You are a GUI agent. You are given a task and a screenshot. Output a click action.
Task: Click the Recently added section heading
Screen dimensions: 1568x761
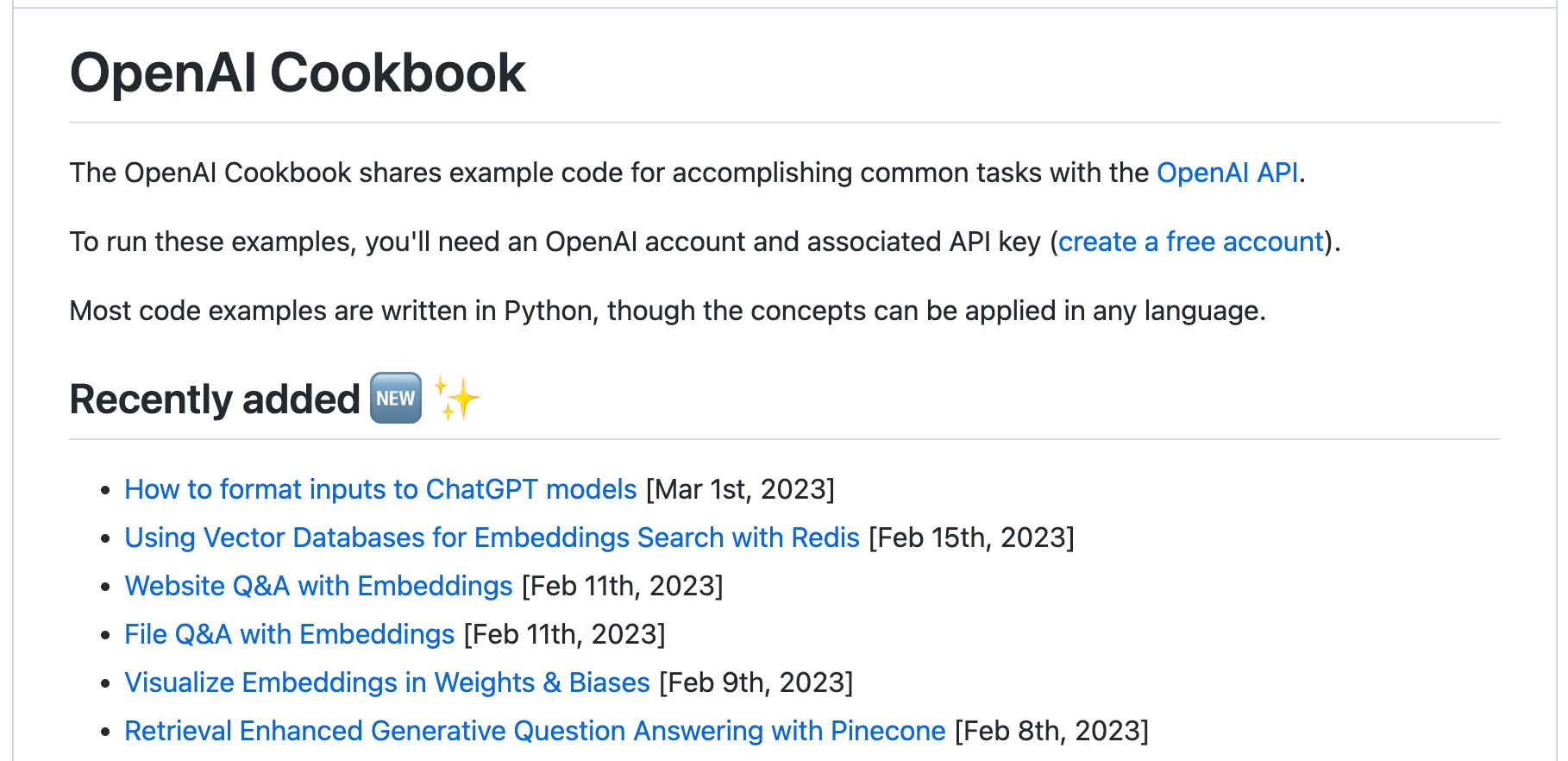click(215, 399)
